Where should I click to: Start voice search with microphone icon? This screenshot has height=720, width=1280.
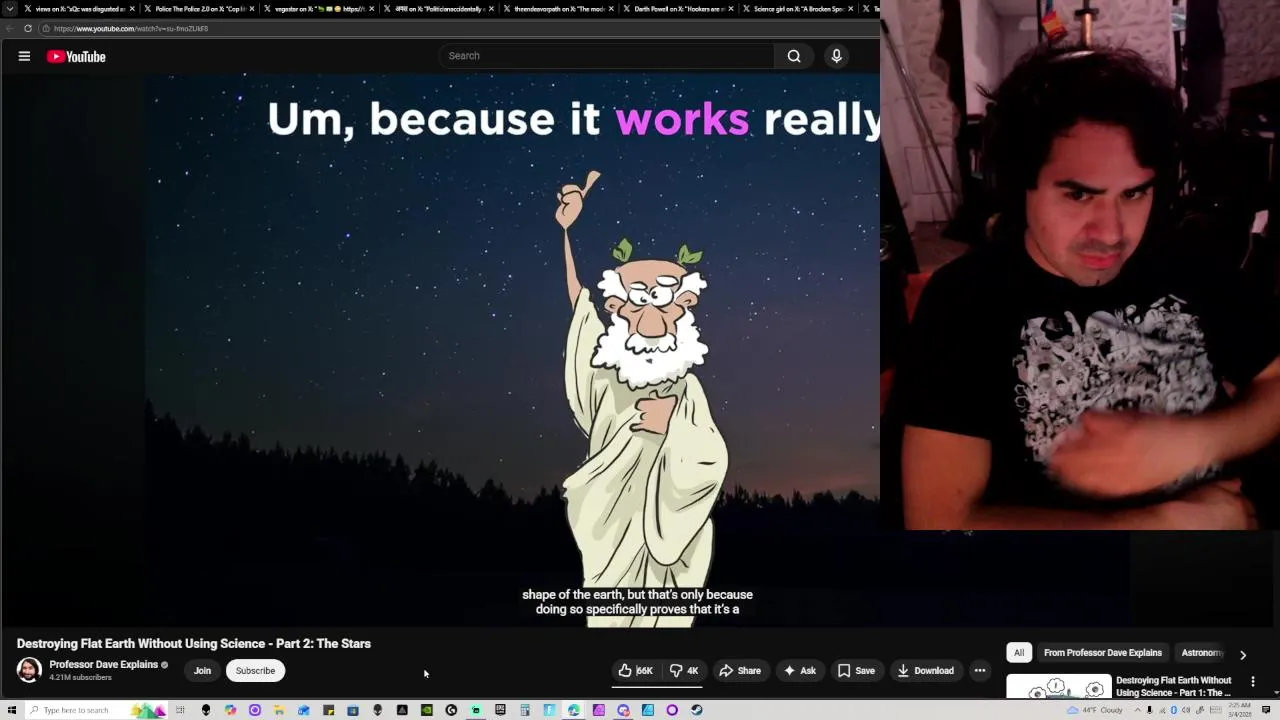tap(837, 56)
